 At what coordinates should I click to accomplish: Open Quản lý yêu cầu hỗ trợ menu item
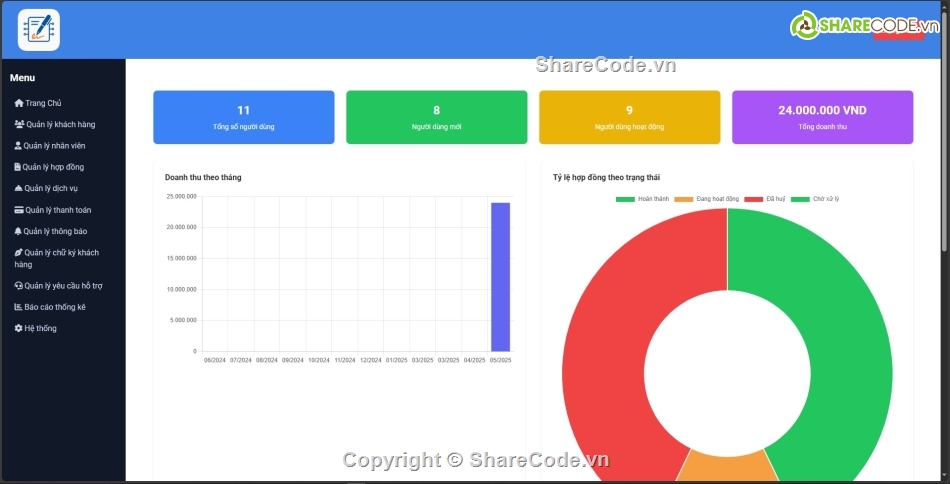[58, 286]
